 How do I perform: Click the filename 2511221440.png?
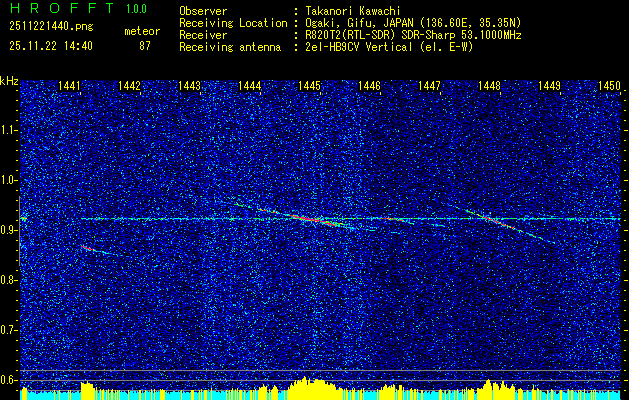(x=51, y=27)
